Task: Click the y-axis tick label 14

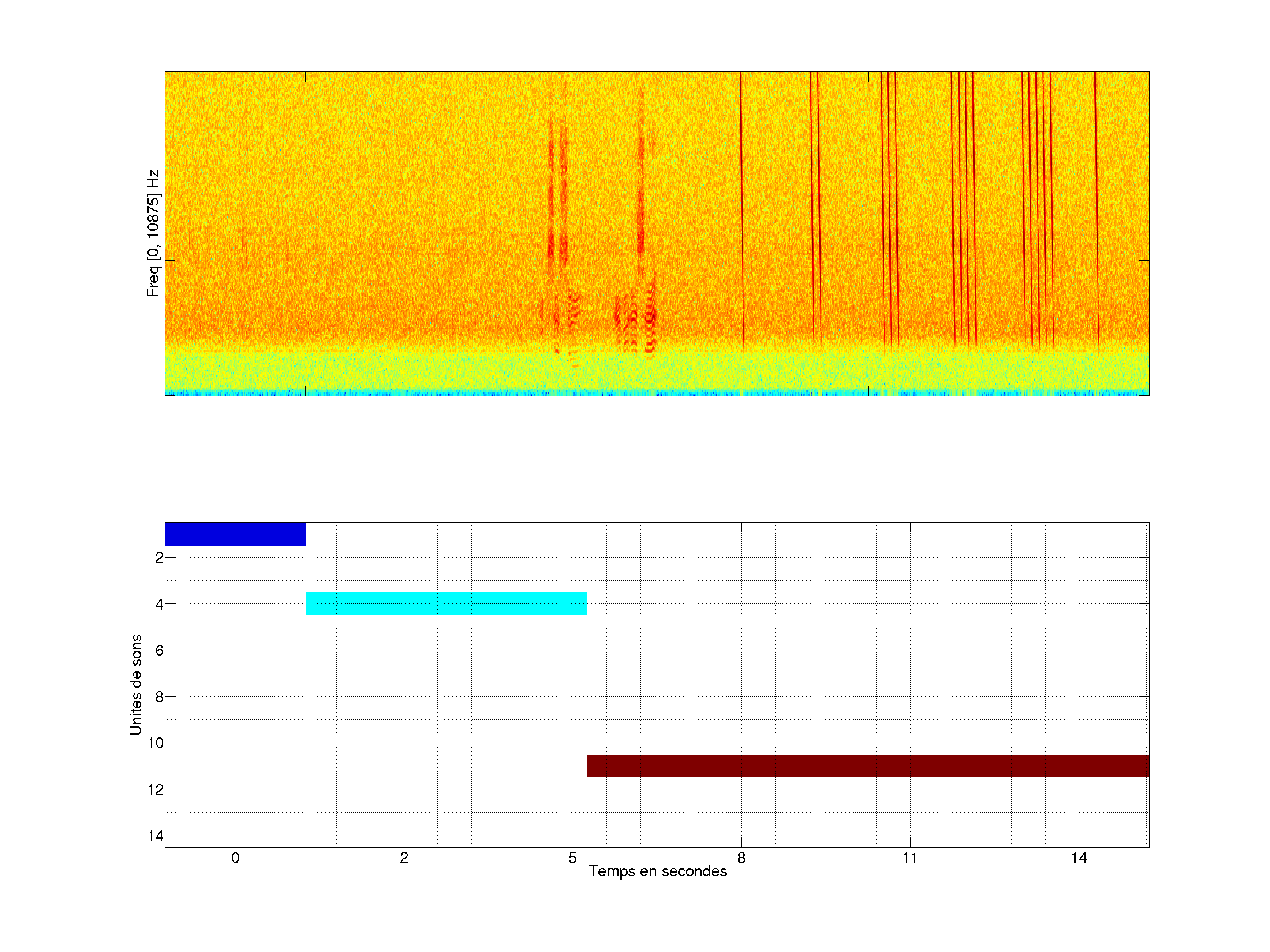Action: point(155,836)
